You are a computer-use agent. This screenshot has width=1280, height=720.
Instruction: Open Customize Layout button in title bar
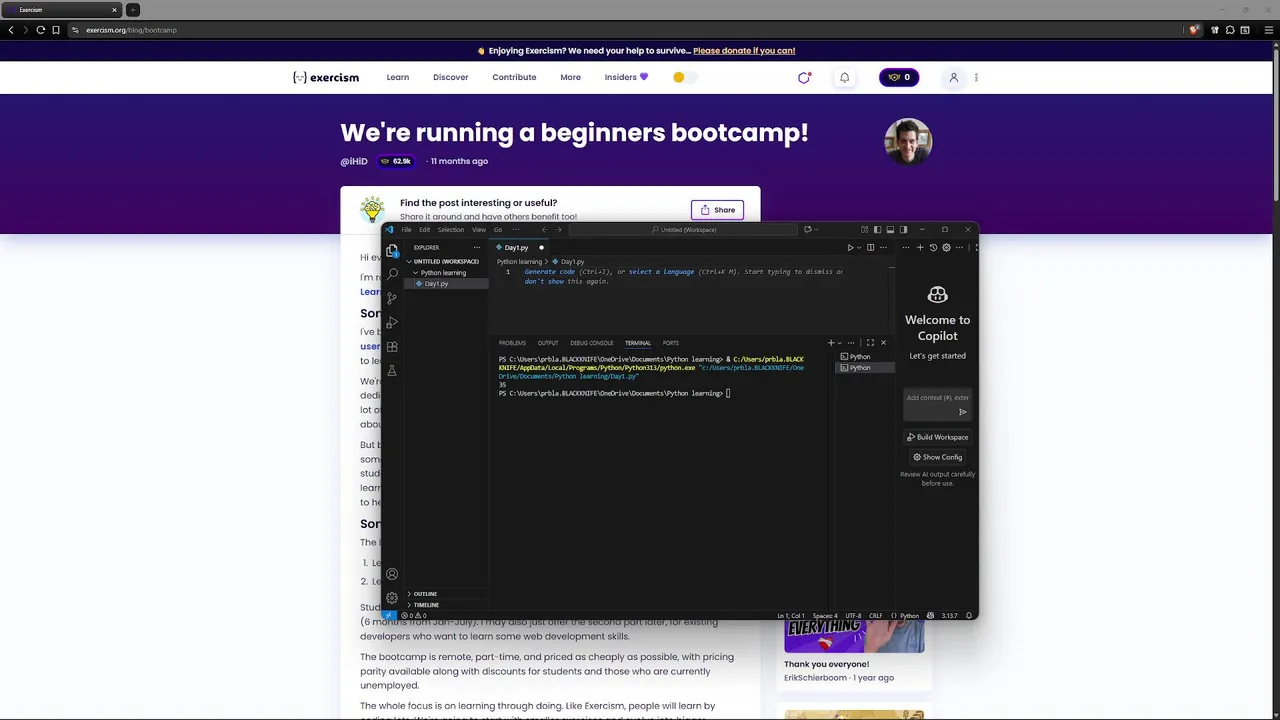[865, 230]
